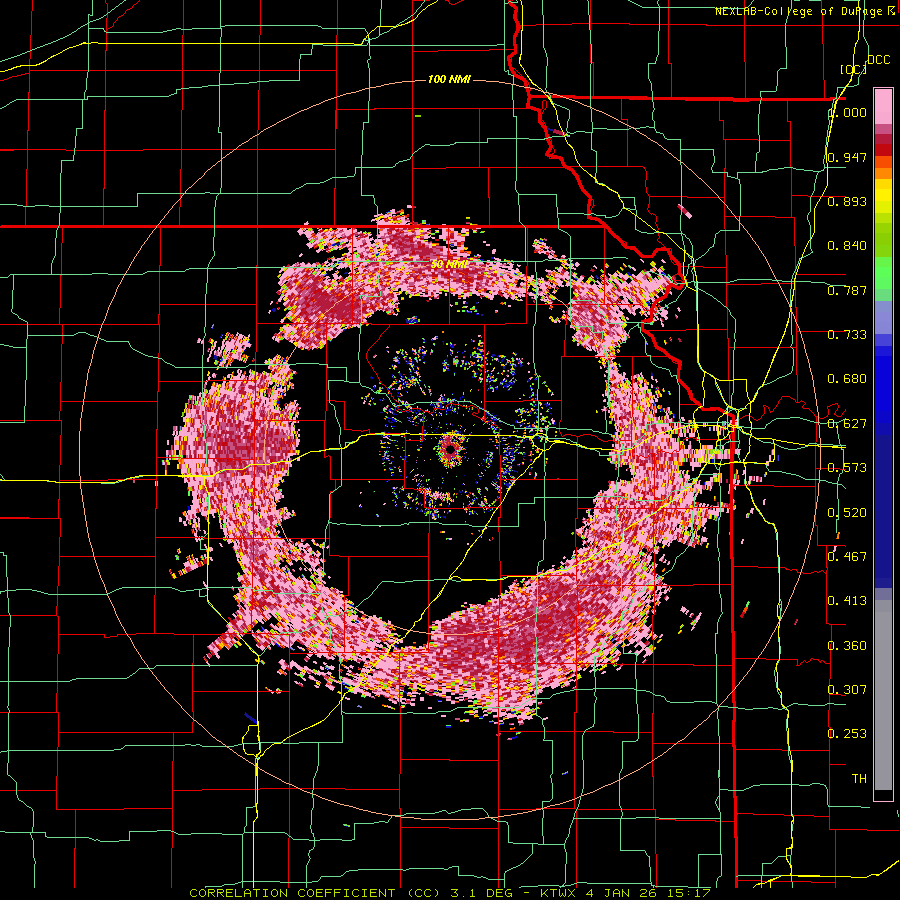Screen dimensions: 900x900
Task: Click the TH label on the legend
Action: 859,778
